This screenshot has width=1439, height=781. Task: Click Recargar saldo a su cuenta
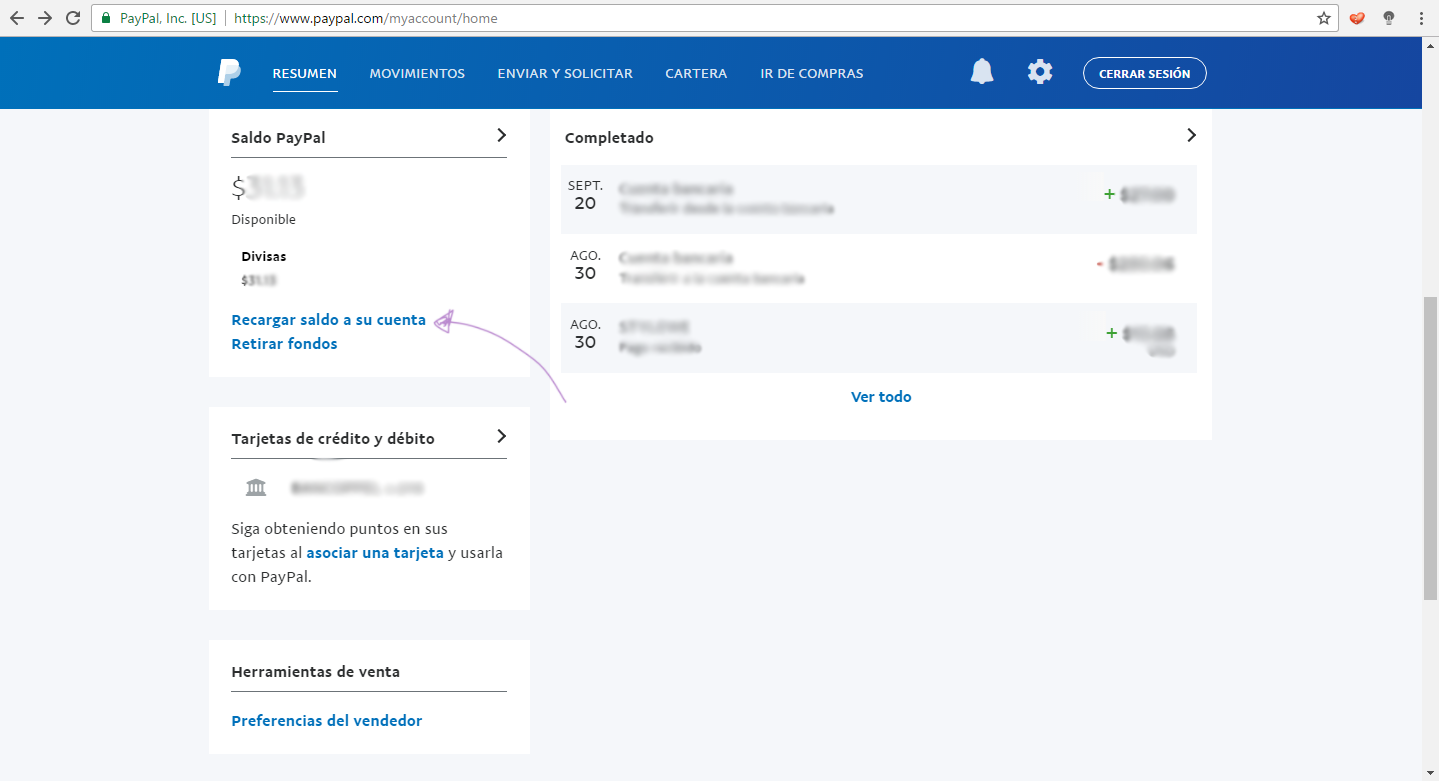(x=329, y=320)
